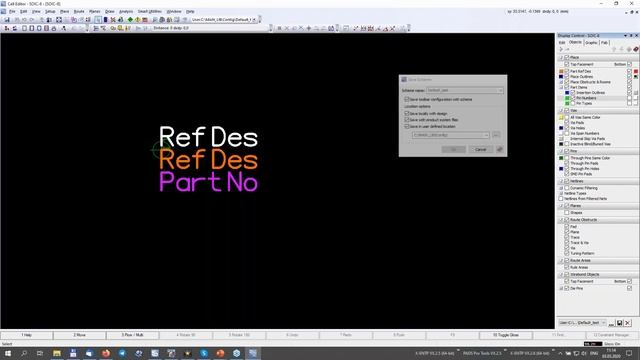Click the Fit Board view icon in toolbar
Viewport: 640px width, 360px height.
pos(59,20)
